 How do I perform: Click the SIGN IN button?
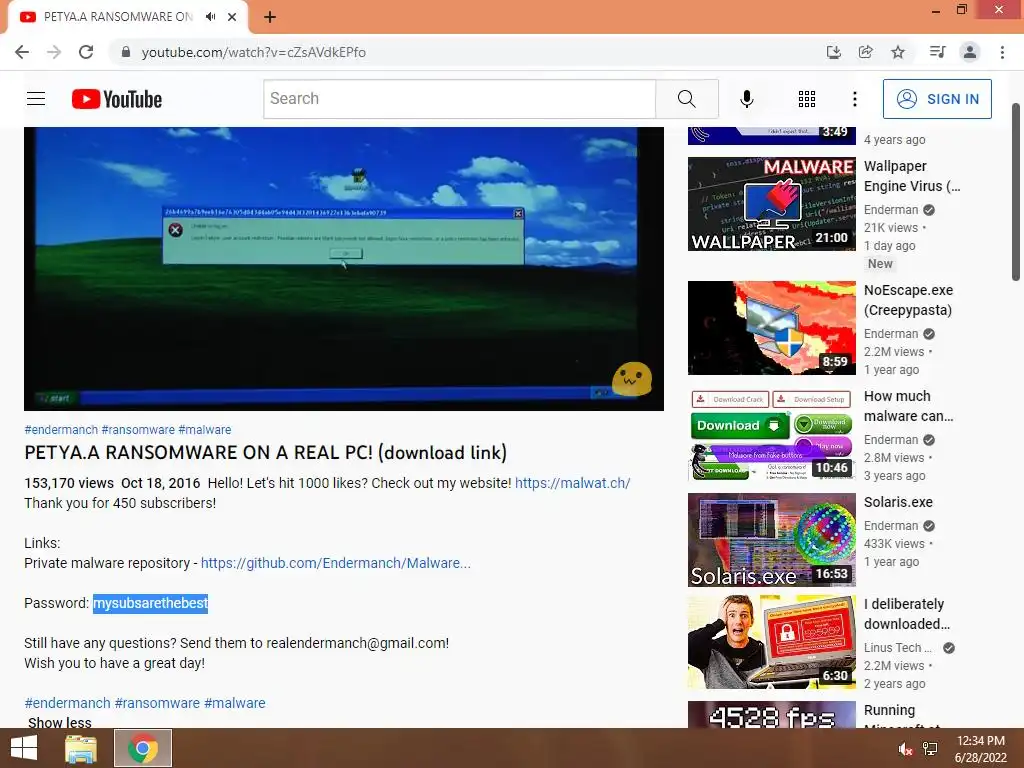tap(937, 99)
